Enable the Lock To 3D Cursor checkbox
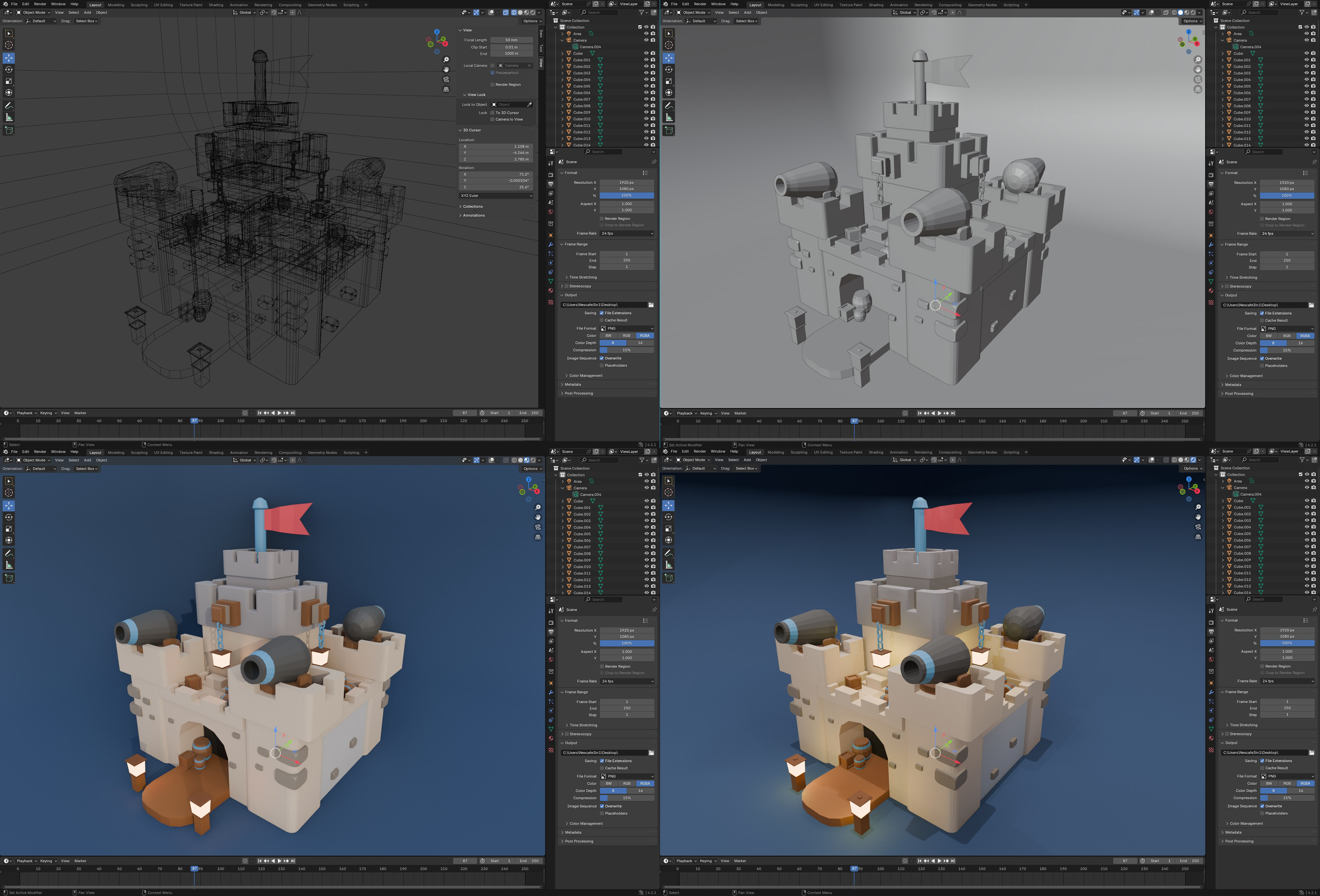 pos(493,112)
